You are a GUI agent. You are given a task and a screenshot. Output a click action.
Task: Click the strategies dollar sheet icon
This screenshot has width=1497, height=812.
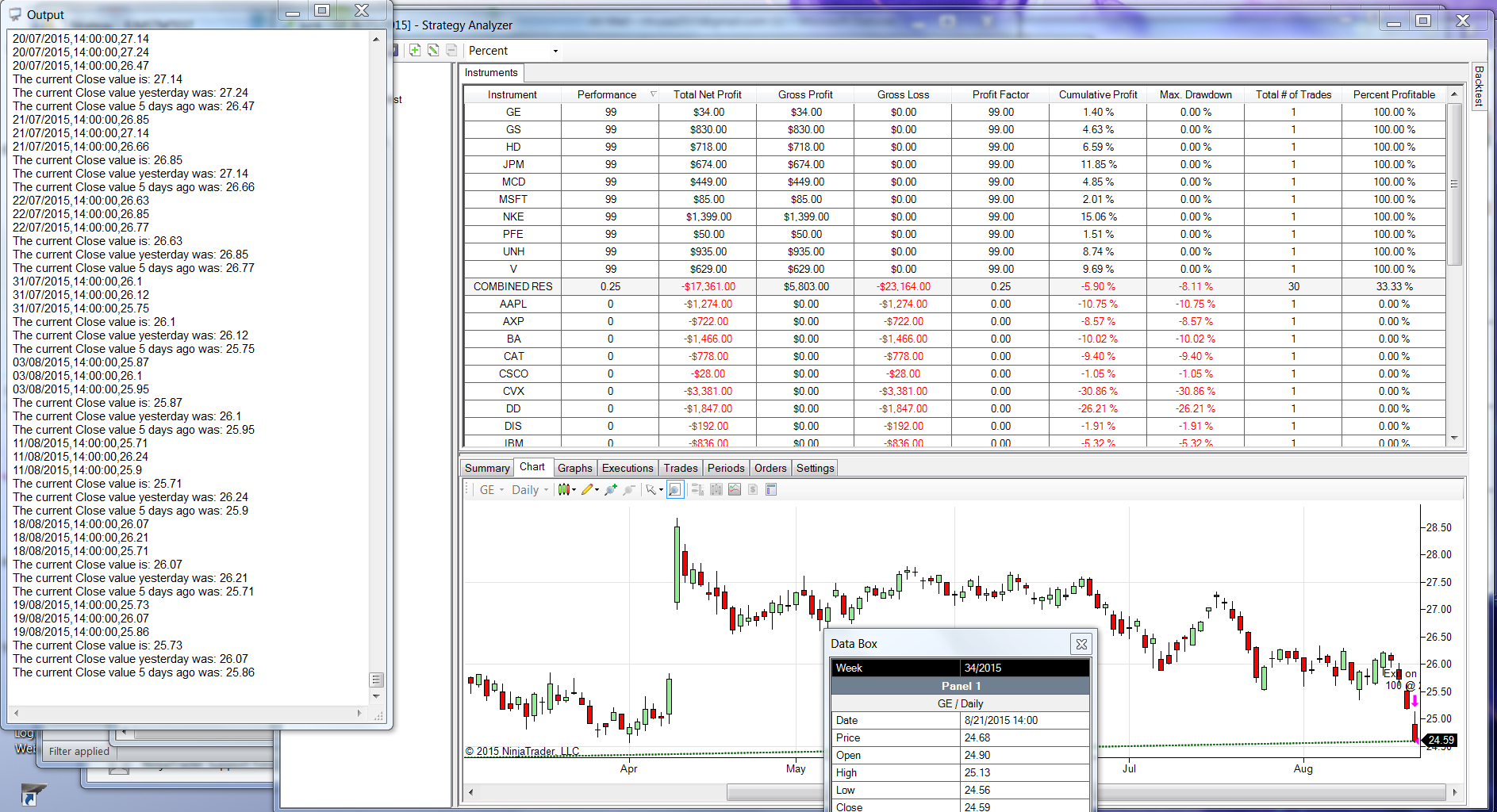click(x=753, y=490)
